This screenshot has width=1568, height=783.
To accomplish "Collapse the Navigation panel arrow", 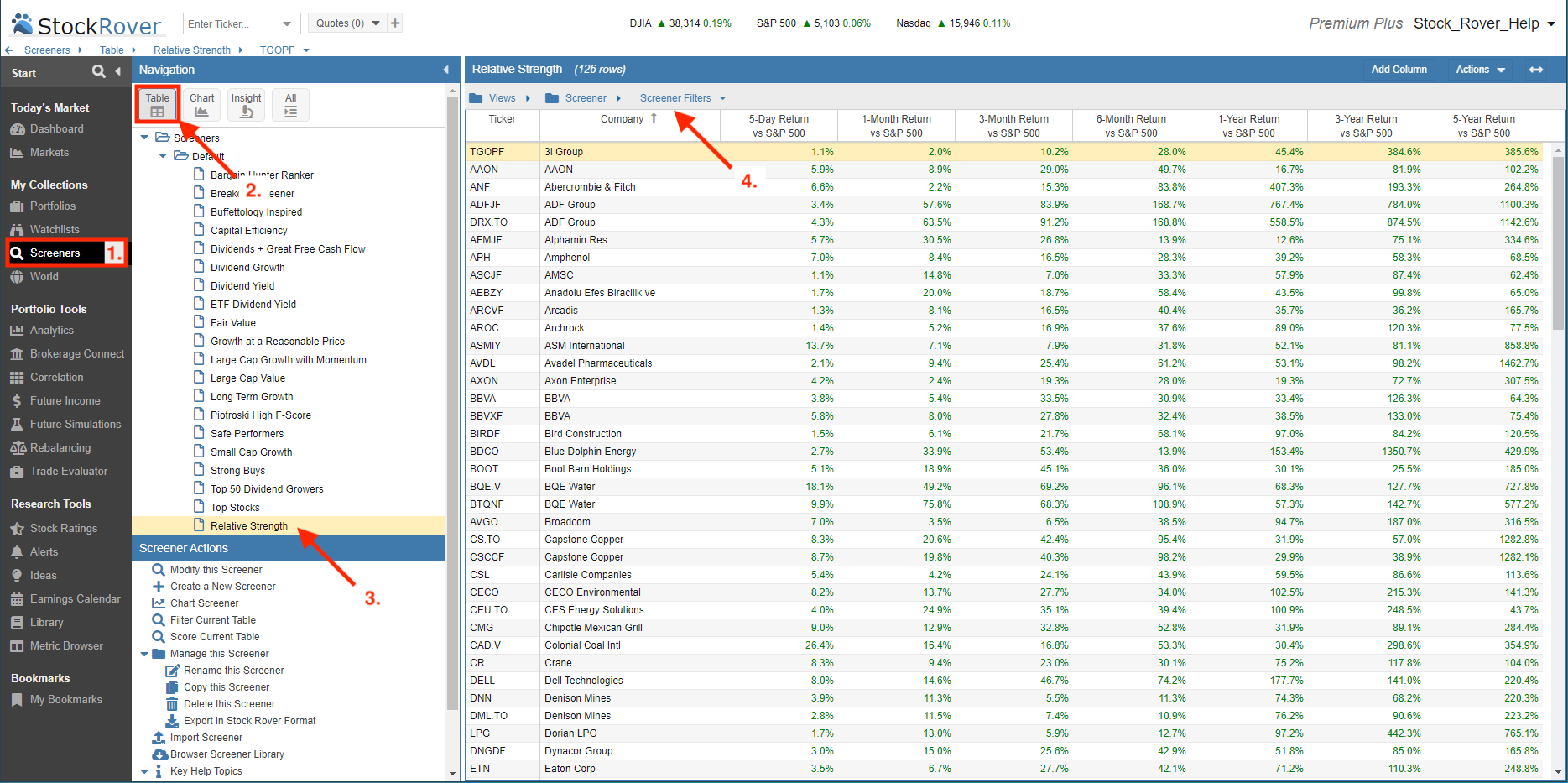I will pyautogui.click(x=445, y=70).
